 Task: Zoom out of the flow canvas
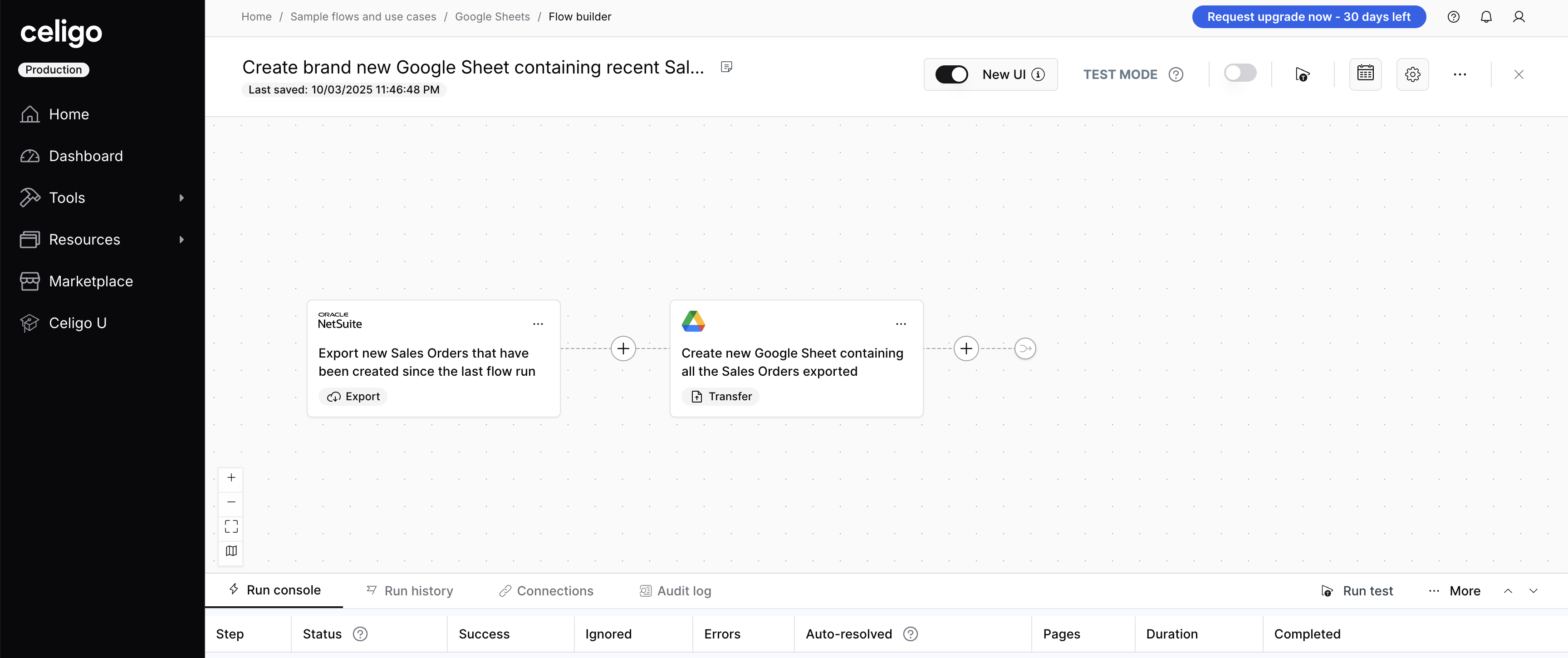click(x=231, y=502)
